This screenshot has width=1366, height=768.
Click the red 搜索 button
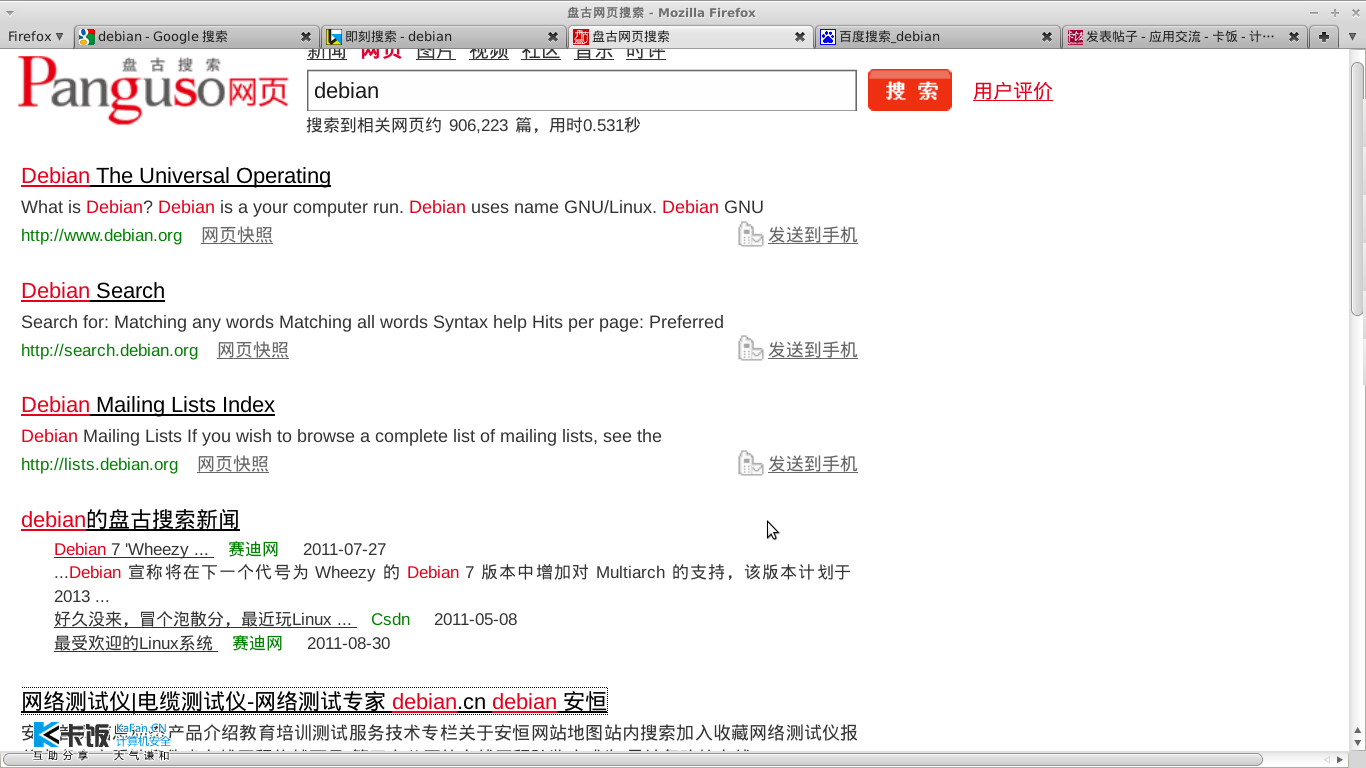tap(910, 90)
